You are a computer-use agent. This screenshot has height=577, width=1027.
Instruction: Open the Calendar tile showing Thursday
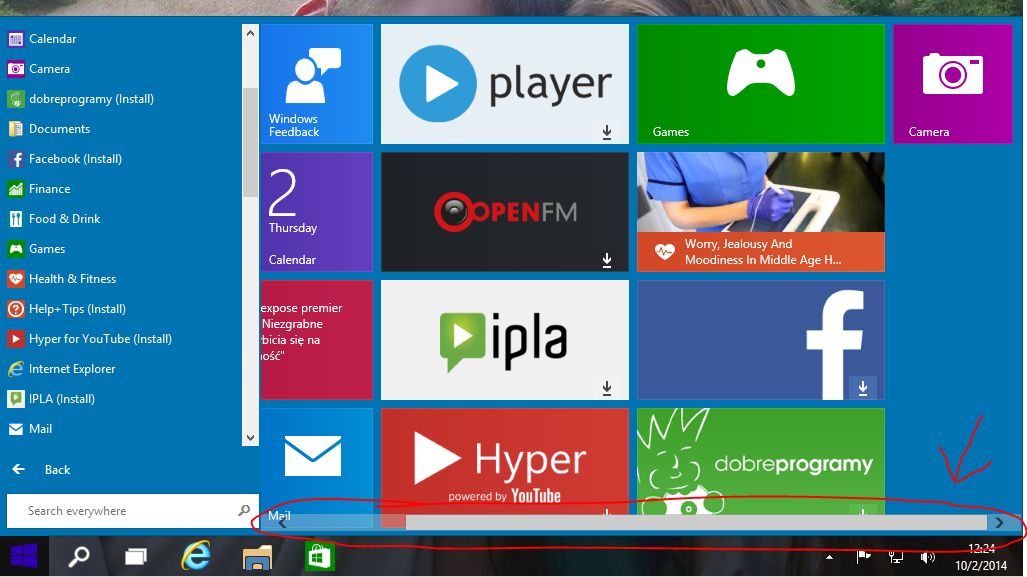(x=317, y=212)
